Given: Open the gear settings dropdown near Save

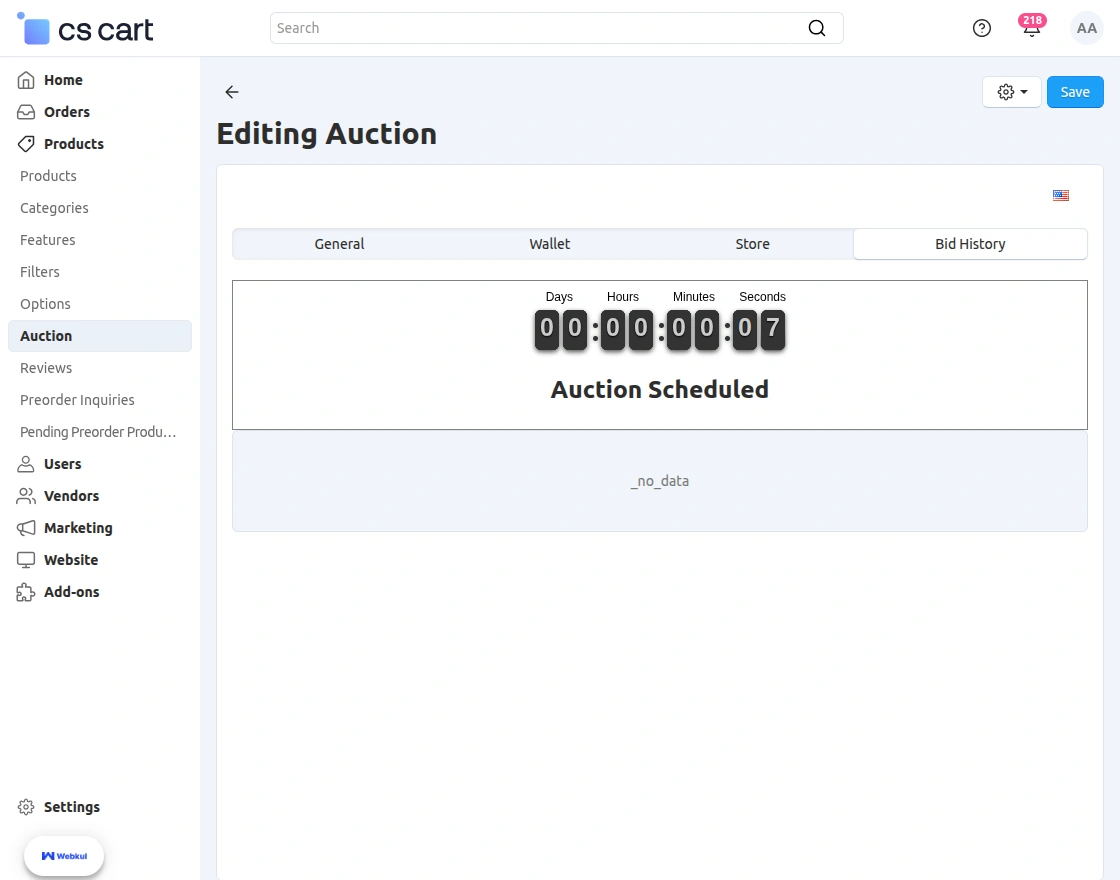Looking at the screenshot, I should tap(1011, 91).
